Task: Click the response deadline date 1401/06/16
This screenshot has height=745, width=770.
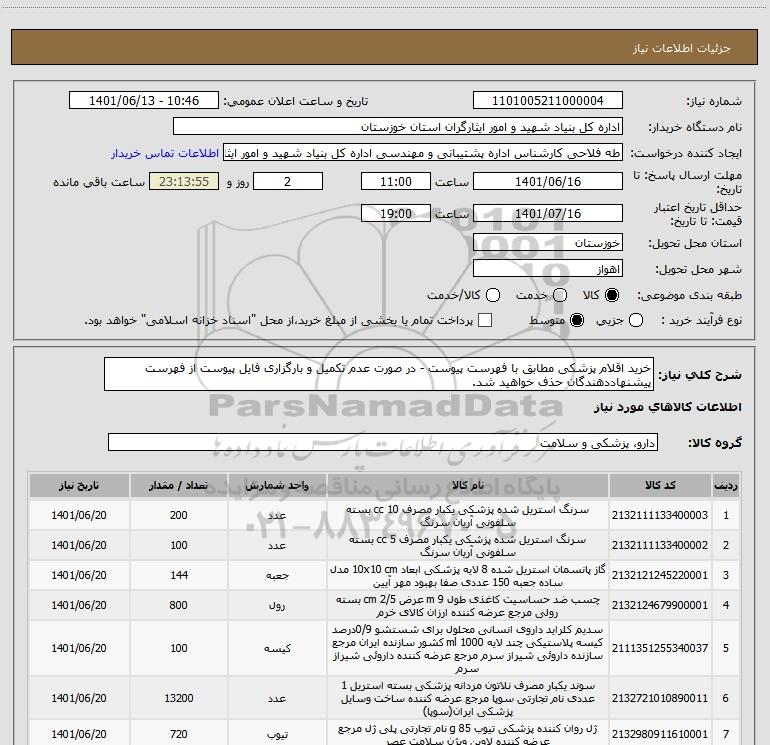Action: (548, 181)
